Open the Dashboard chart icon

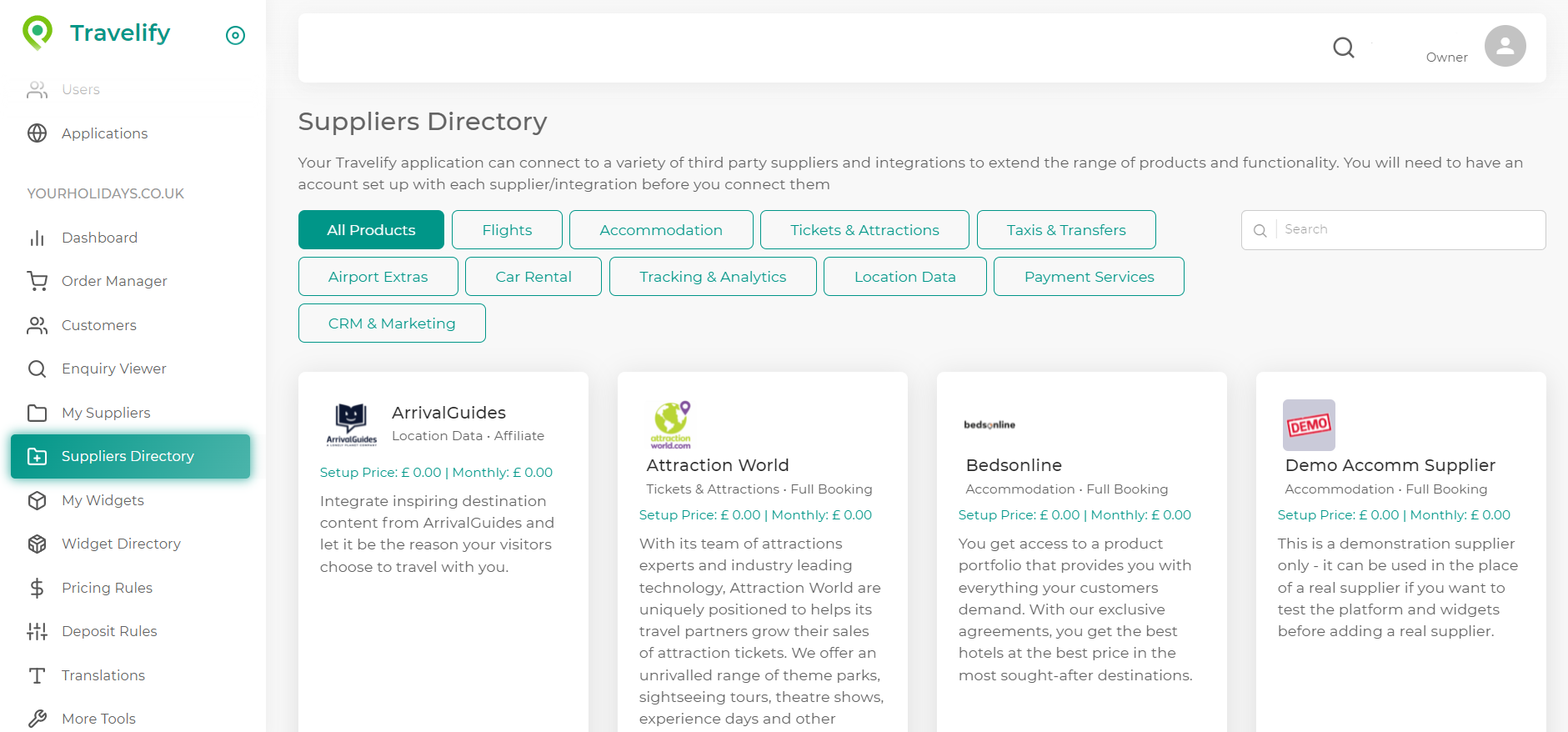(37, 238)
